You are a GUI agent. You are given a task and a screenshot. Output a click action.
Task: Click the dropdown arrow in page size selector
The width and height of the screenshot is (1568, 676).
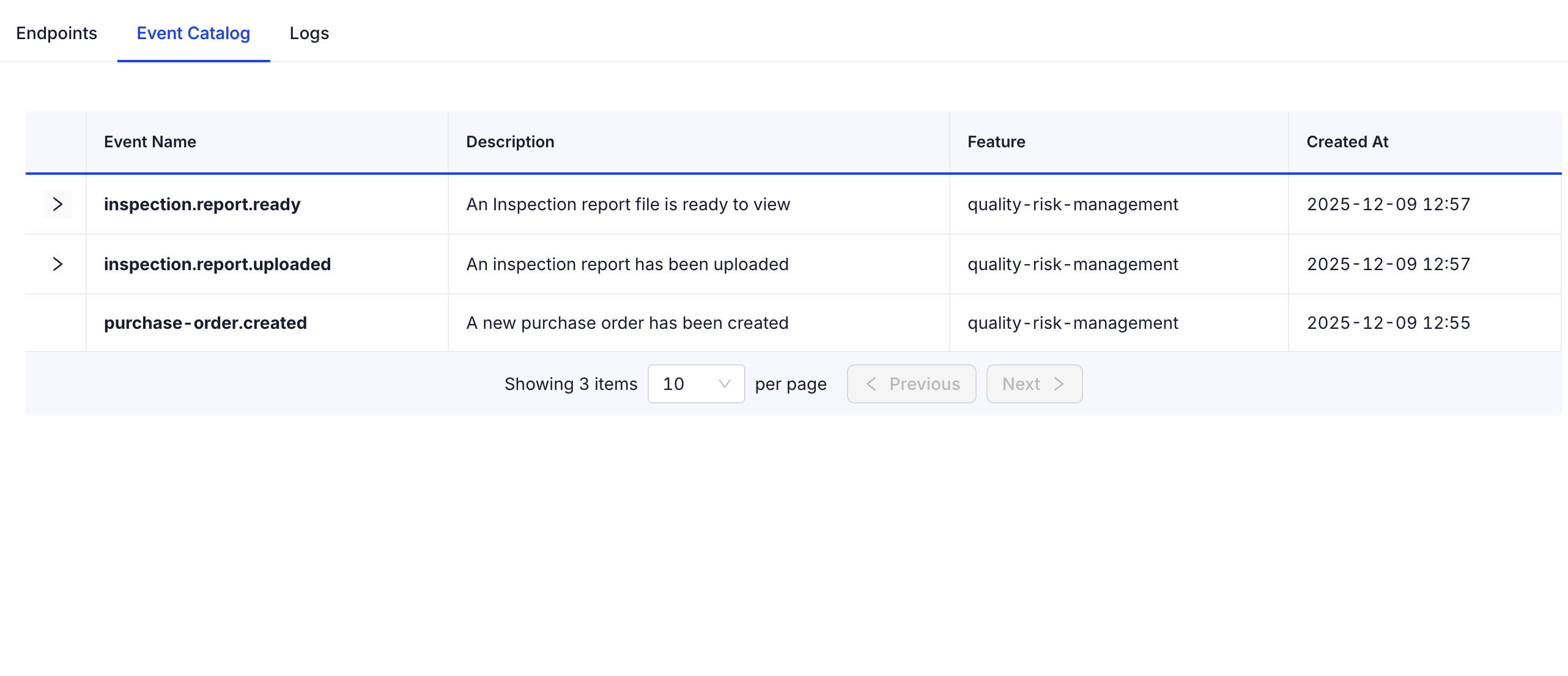[x=725, y=384]
